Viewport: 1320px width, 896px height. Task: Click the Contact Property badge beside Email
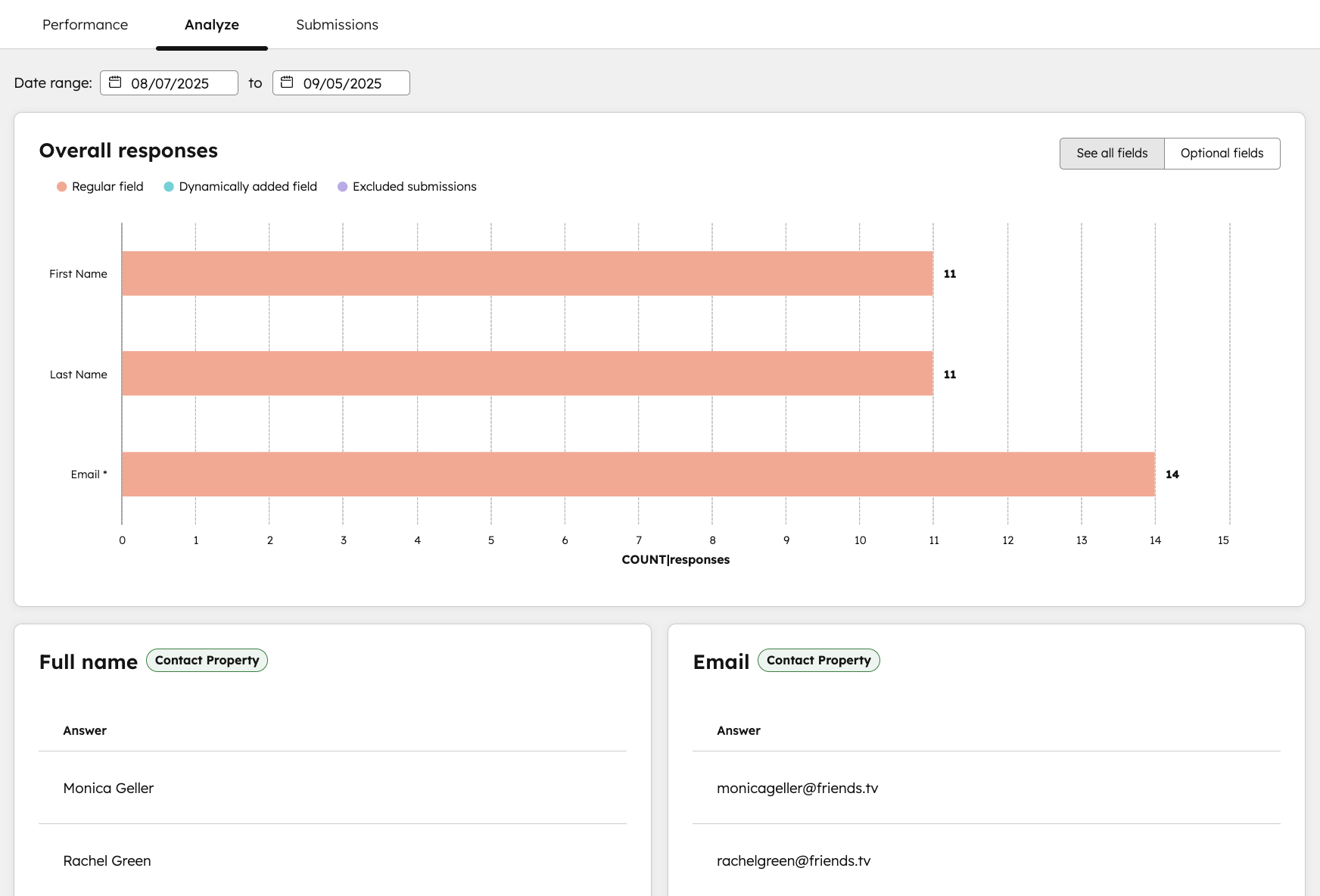click(x=818, y=660)
